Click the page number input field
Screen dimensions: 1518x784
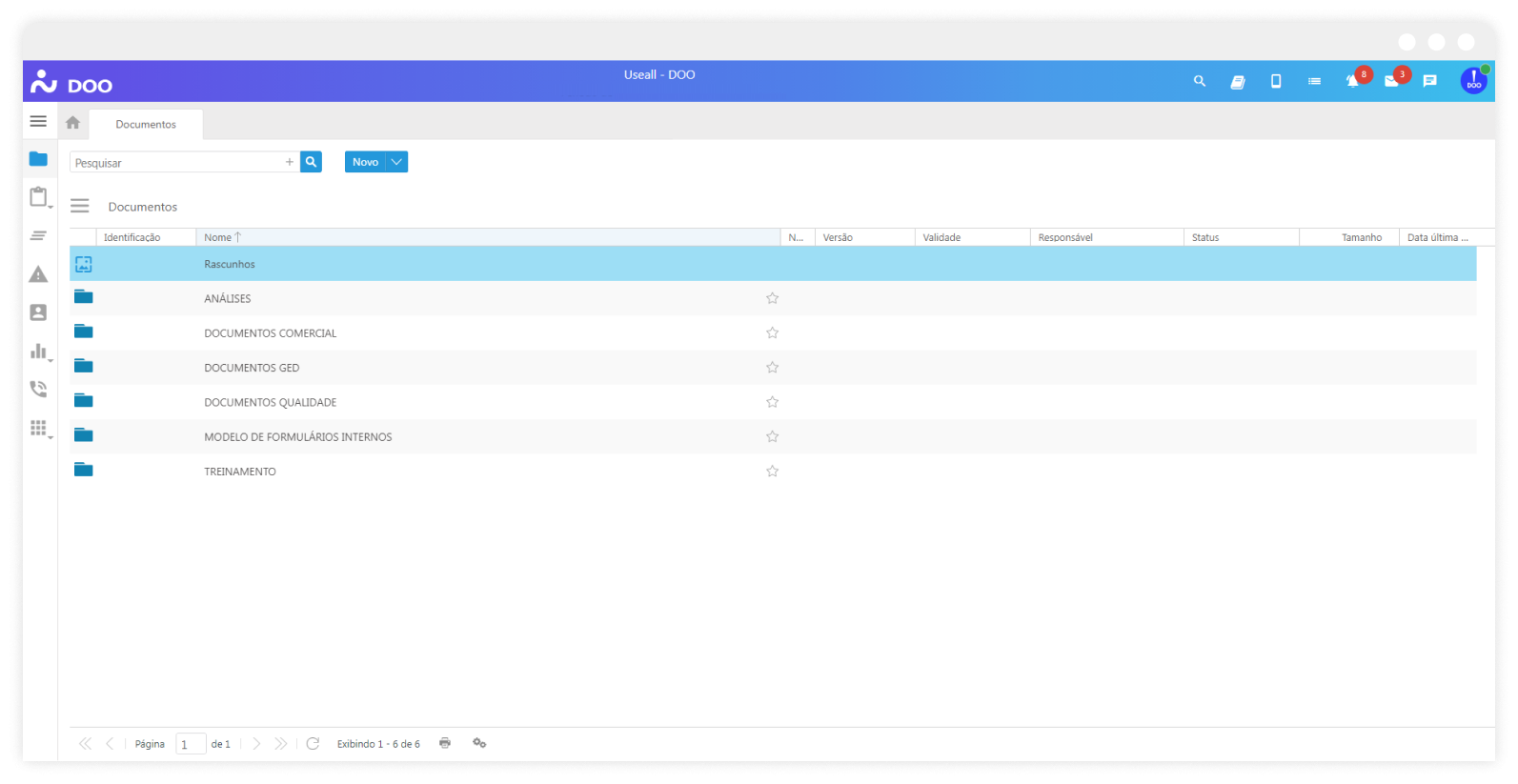pyautogui.click(x=191, y=744)
